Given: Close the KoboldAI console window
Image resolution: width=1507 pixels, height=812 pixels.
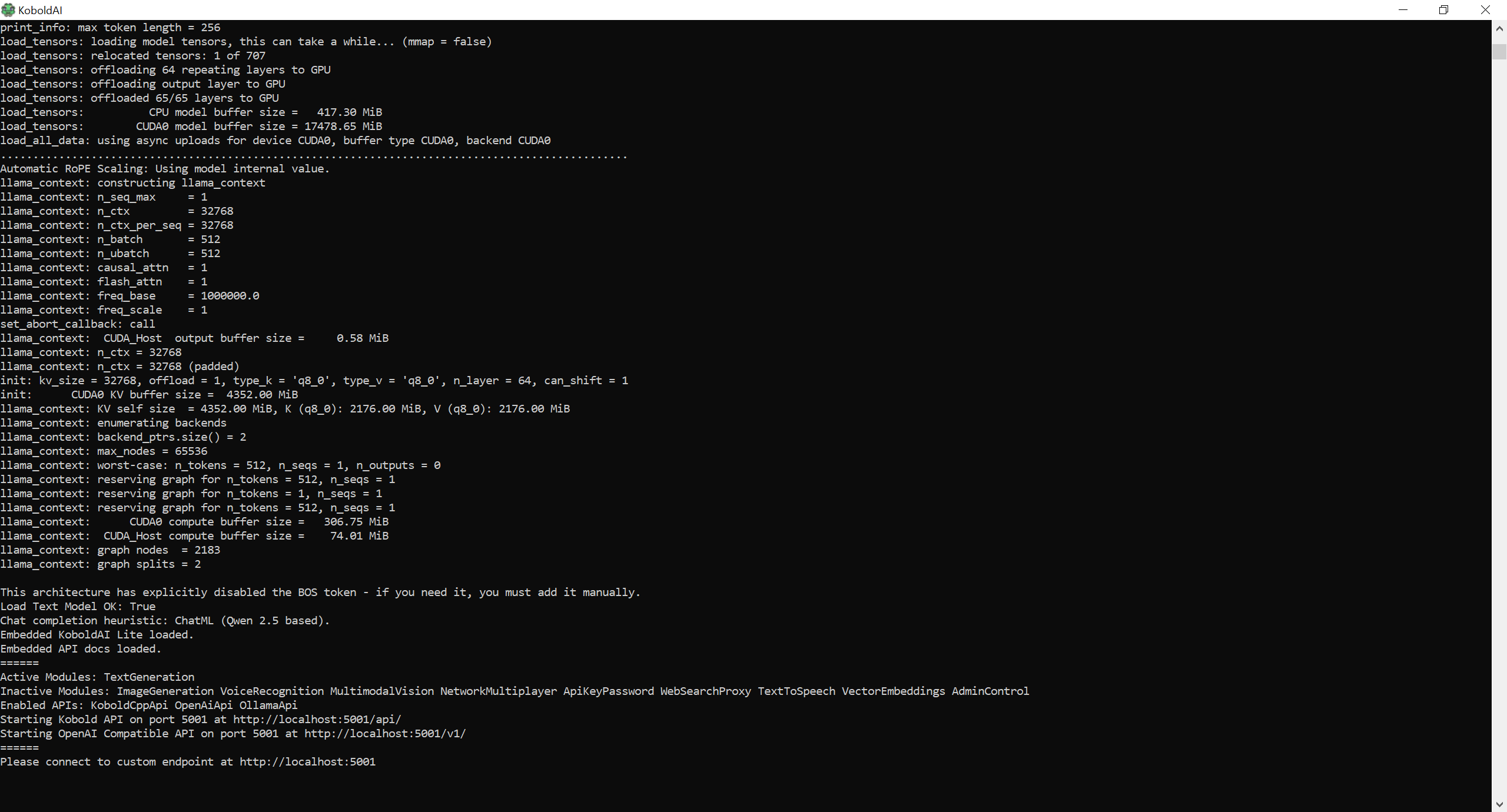Looking at the screenshot, I should (x=1485, y=10).
